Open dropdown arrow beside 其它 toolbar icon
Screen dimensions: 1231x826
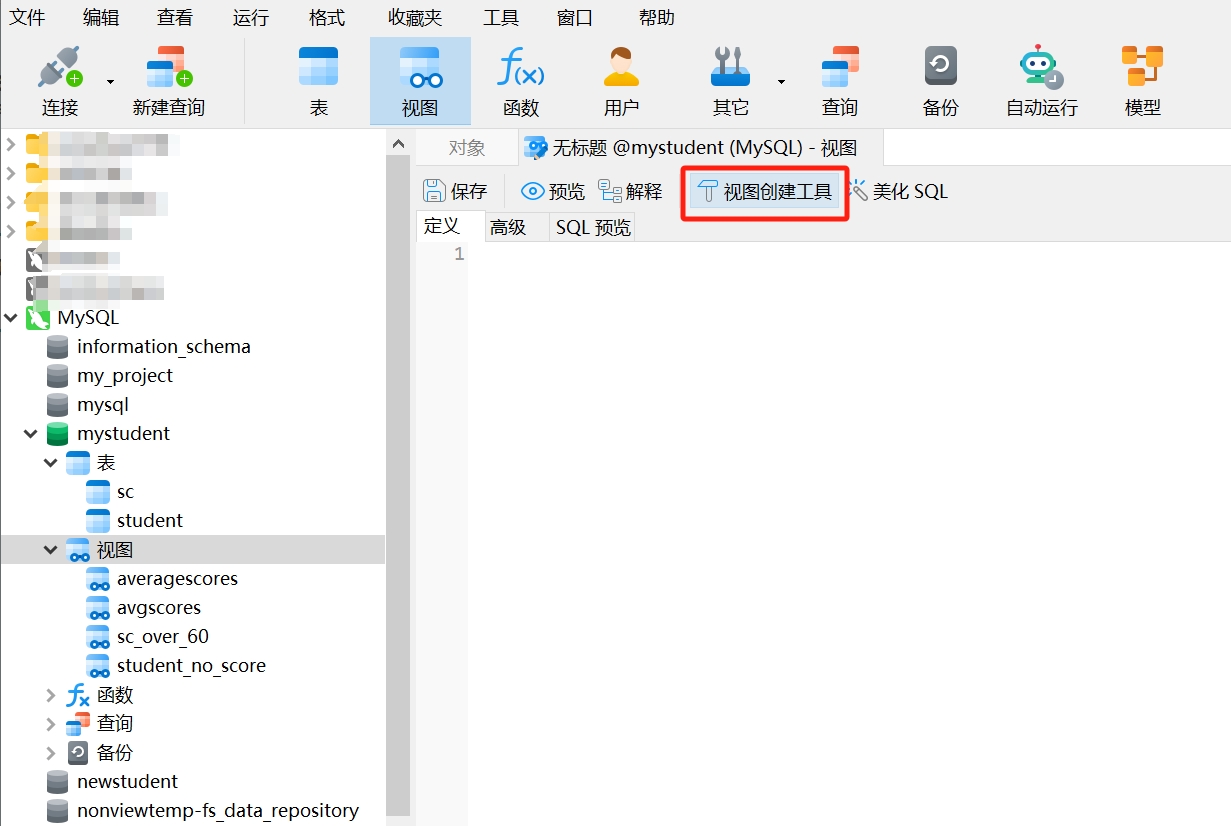[x=781, y=82]
